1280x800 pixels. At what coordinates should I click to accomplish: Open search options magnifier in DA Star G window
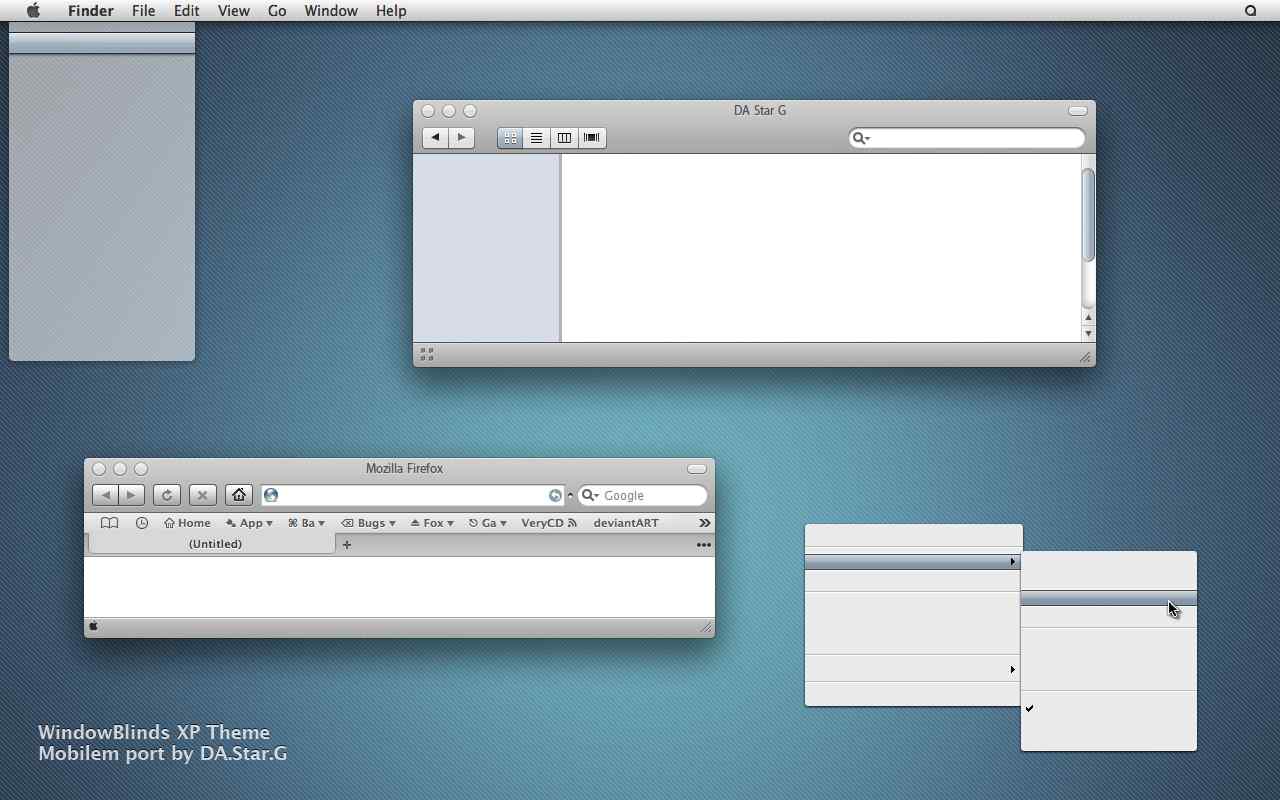860,138
